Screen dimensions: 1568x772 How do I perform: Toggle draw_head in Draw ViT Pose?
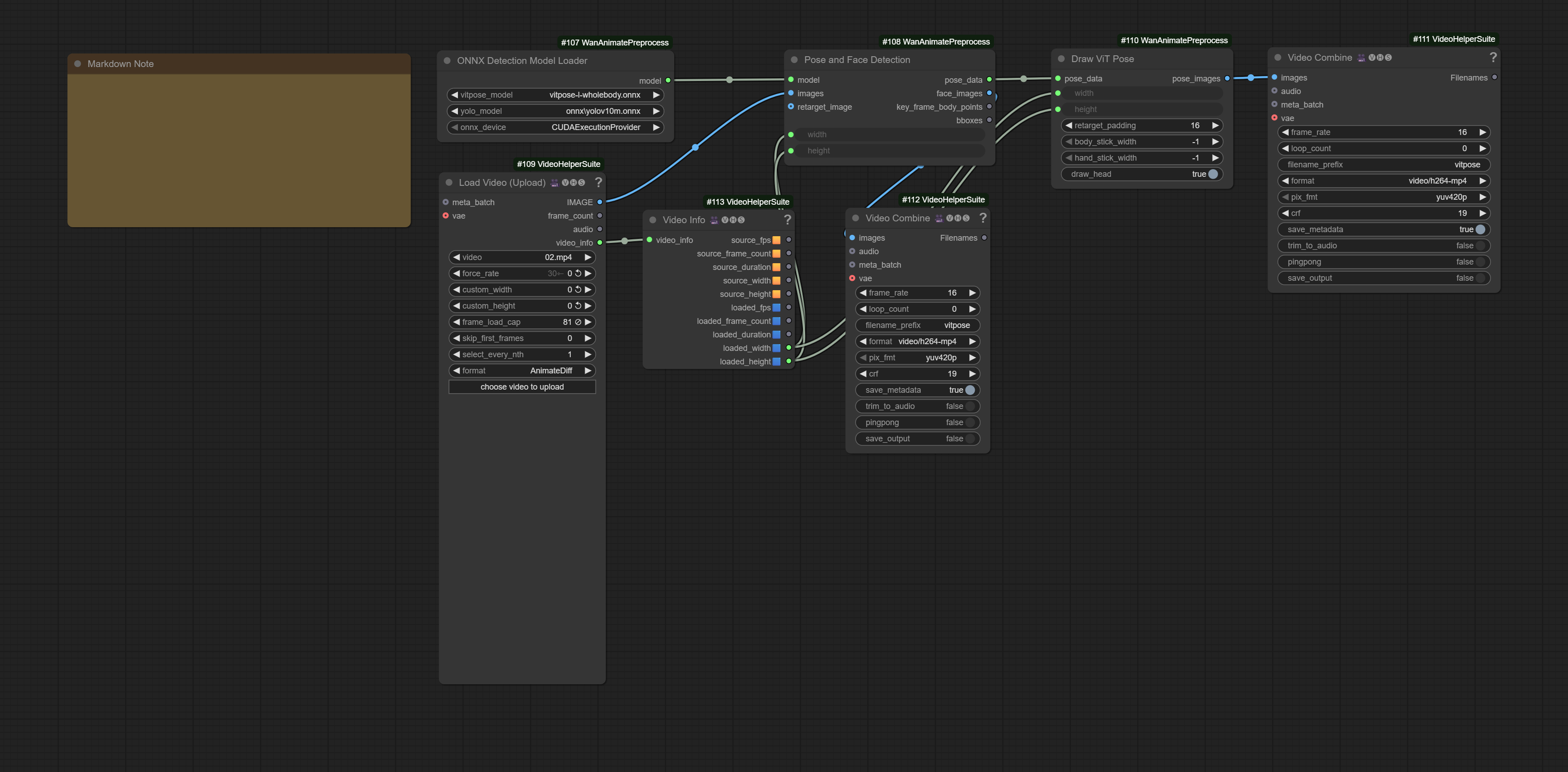pos(1142,174)
